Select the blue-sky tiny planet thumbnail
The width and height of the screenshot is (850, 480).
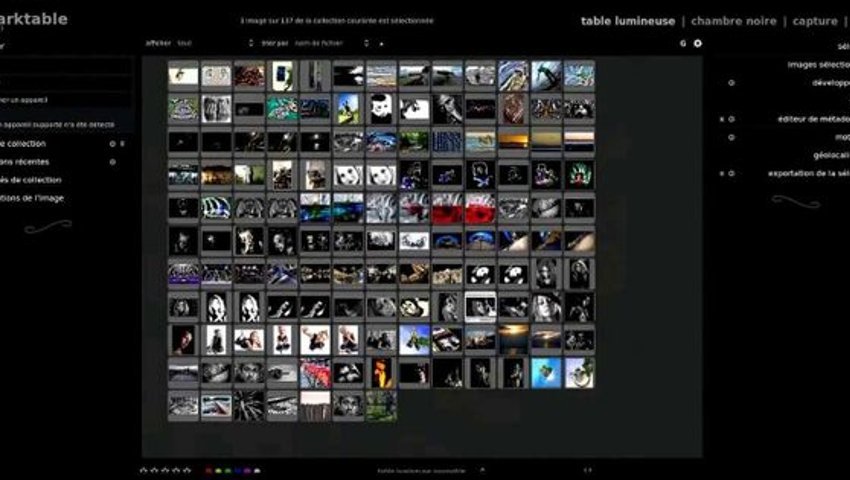coord(546,373)
